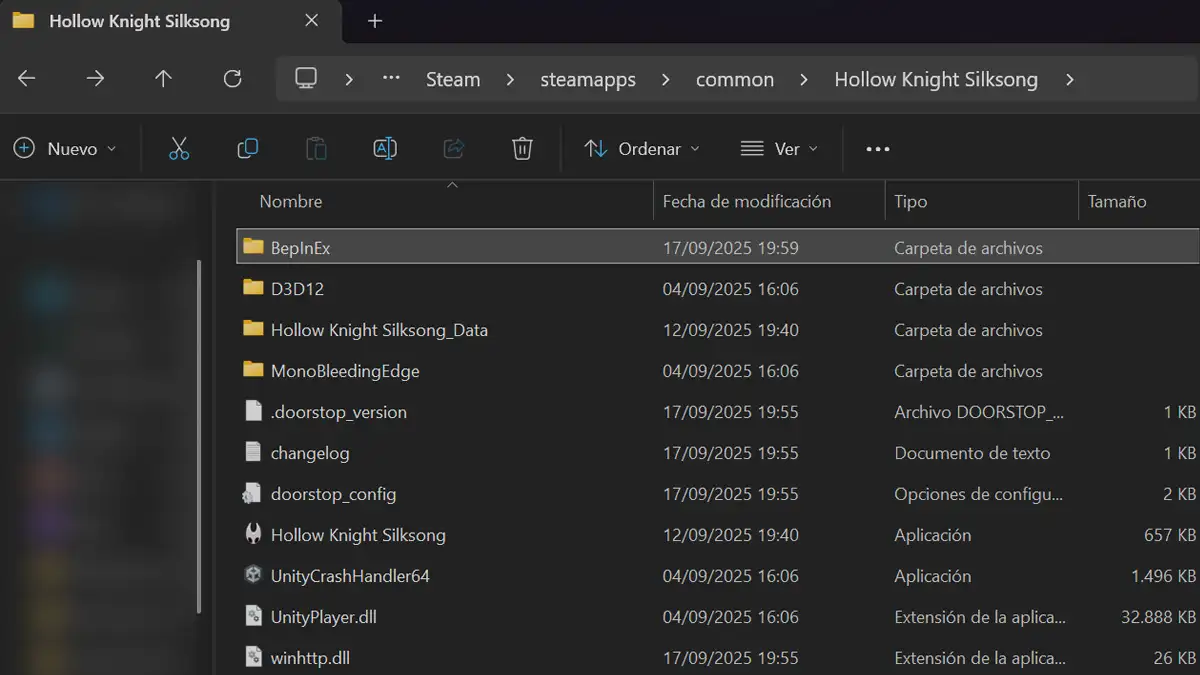The width and height of the screenshot is (1200, 675).
Task: Select the Hollow Knight Silksong tab
Action: point(138,21)
